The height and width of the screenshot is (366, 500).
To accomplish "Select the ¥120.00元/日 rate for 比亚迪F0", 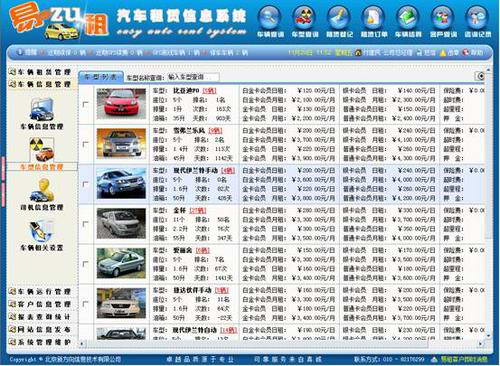I will 316,91.
